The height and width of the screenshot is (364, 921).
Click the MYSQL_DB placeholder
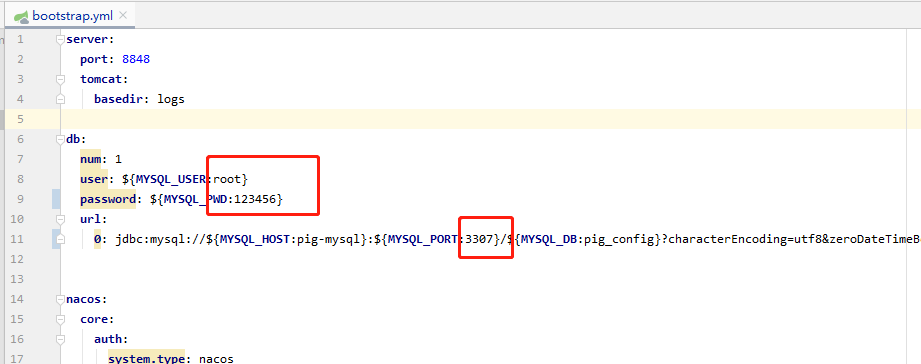[x=549, y=239]
